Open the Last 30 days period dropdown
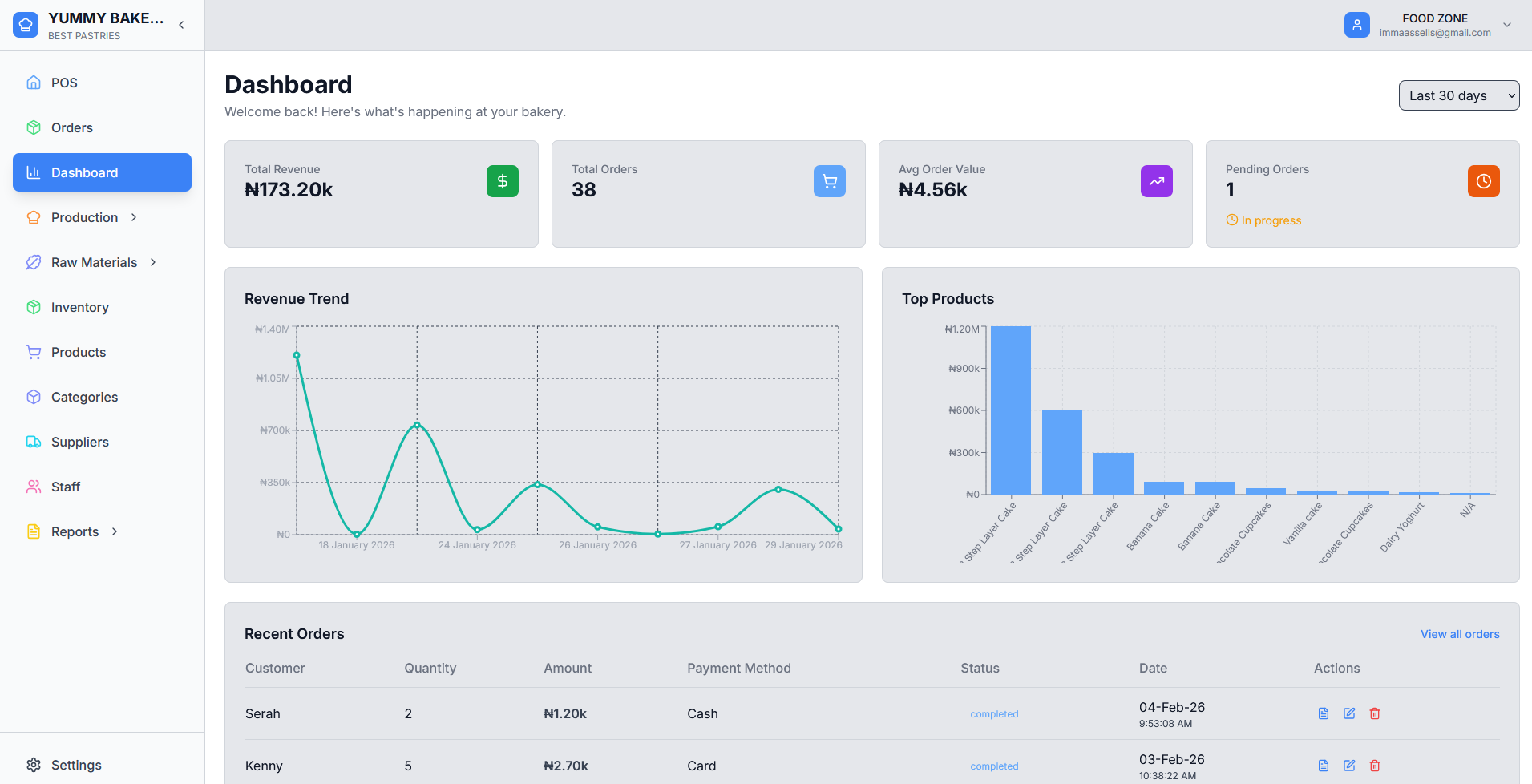 click(1458, 95)
